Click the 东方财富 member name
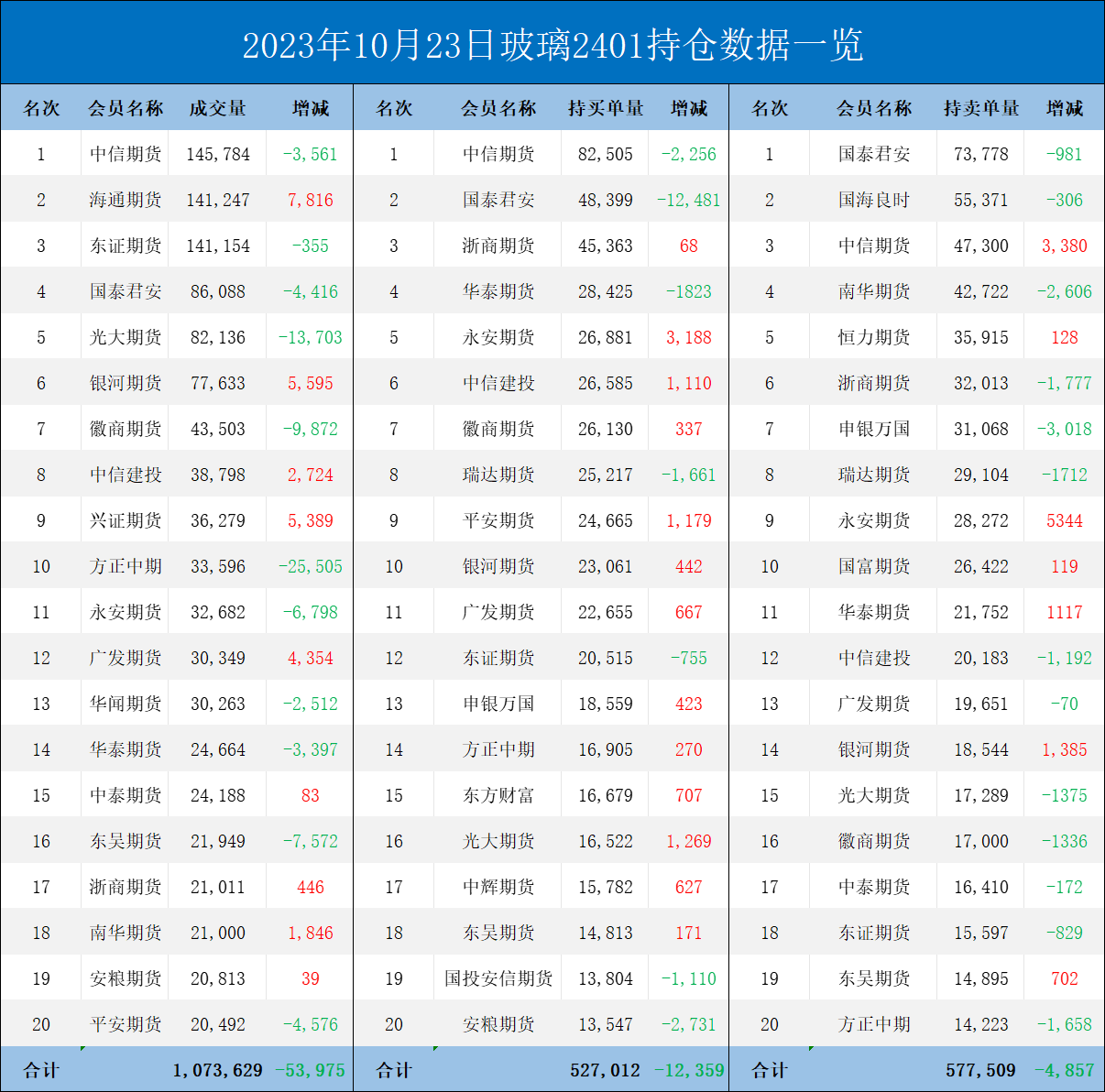Image resolution: width=1105 pixels, height=1092 pixels. 498,795
